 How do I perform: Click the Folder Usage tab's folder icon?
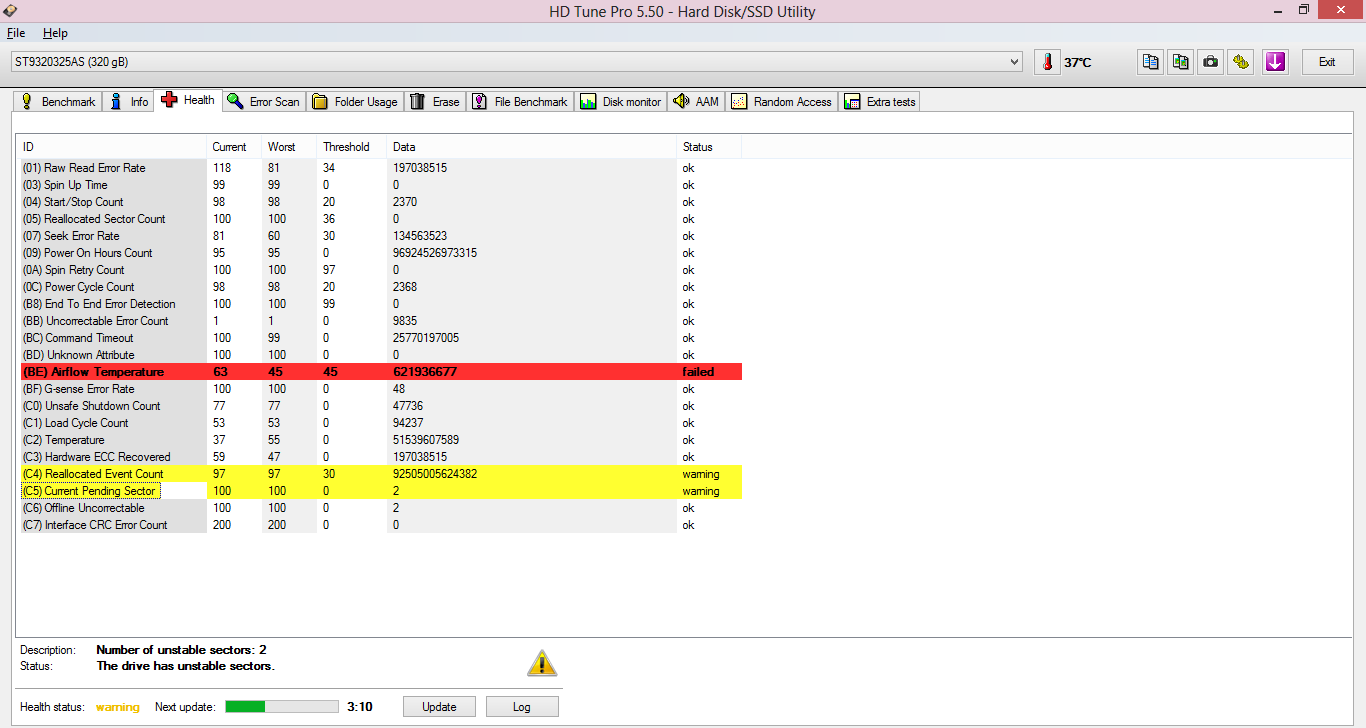pos(320,101)
